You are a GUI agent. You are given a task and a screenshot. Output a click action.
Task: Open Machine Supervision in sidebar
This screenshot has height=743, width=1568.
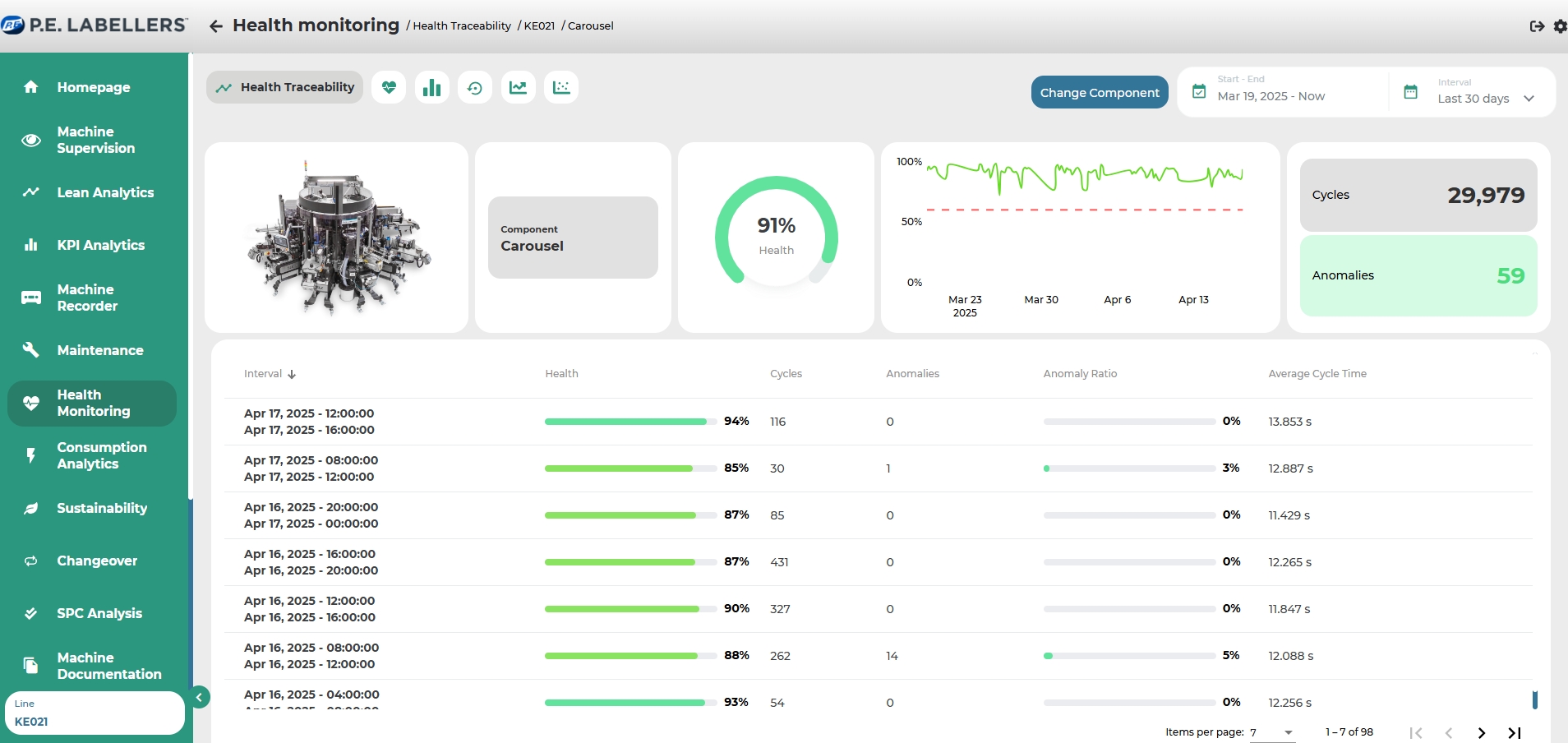95,140
